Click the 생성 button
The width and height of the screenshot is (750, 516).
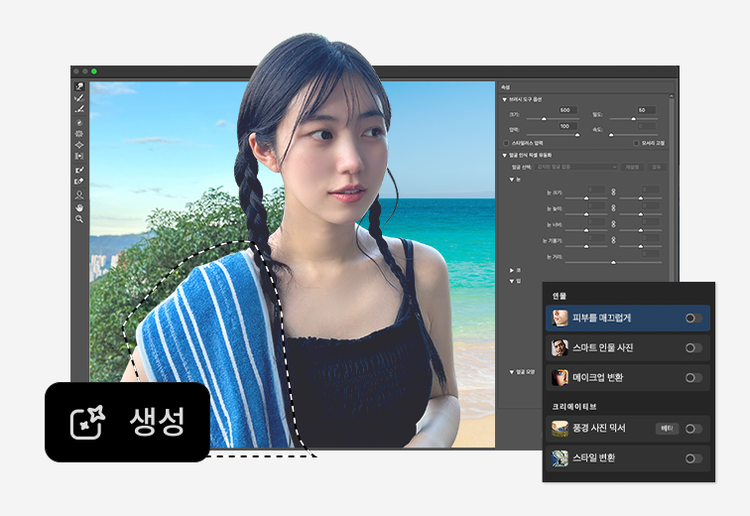coord(127,422)
